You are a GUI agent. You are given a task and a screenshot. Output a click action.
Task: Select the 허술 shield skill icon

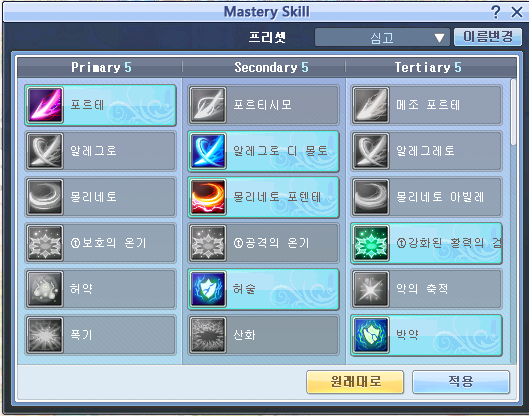[208, 289]
